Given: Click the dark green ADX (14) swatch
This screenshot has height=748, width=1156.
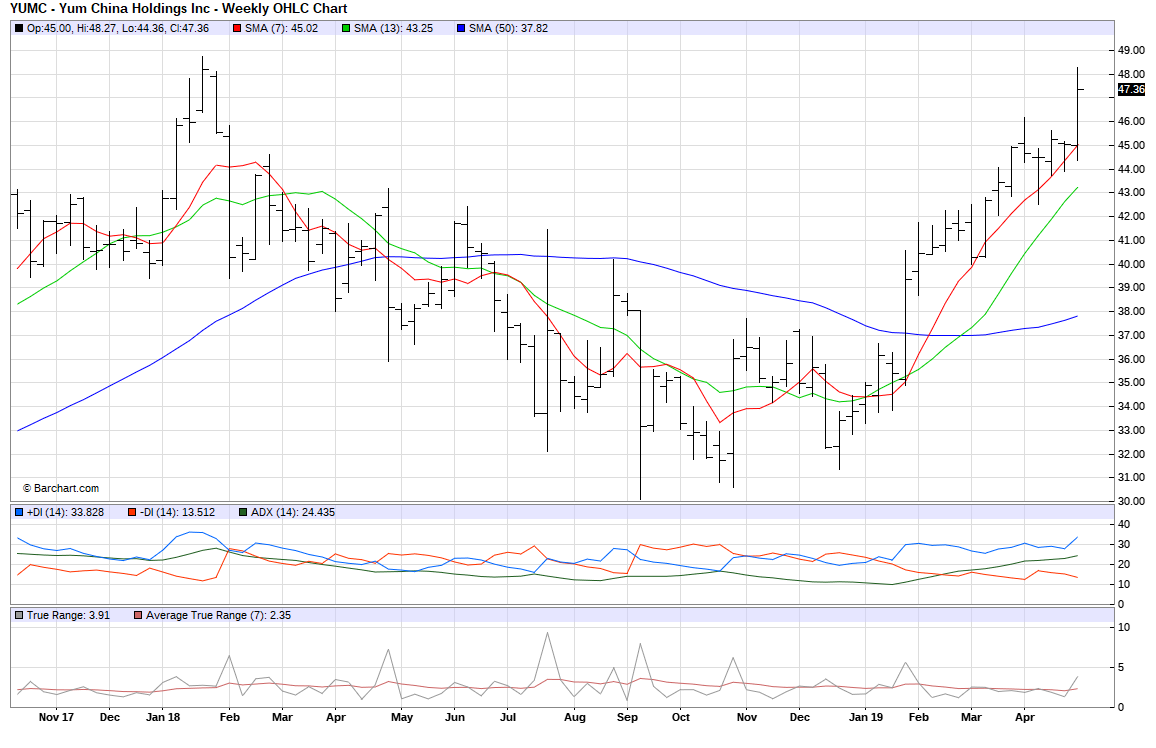Looking at the screenshot, I should click(243, 512).
